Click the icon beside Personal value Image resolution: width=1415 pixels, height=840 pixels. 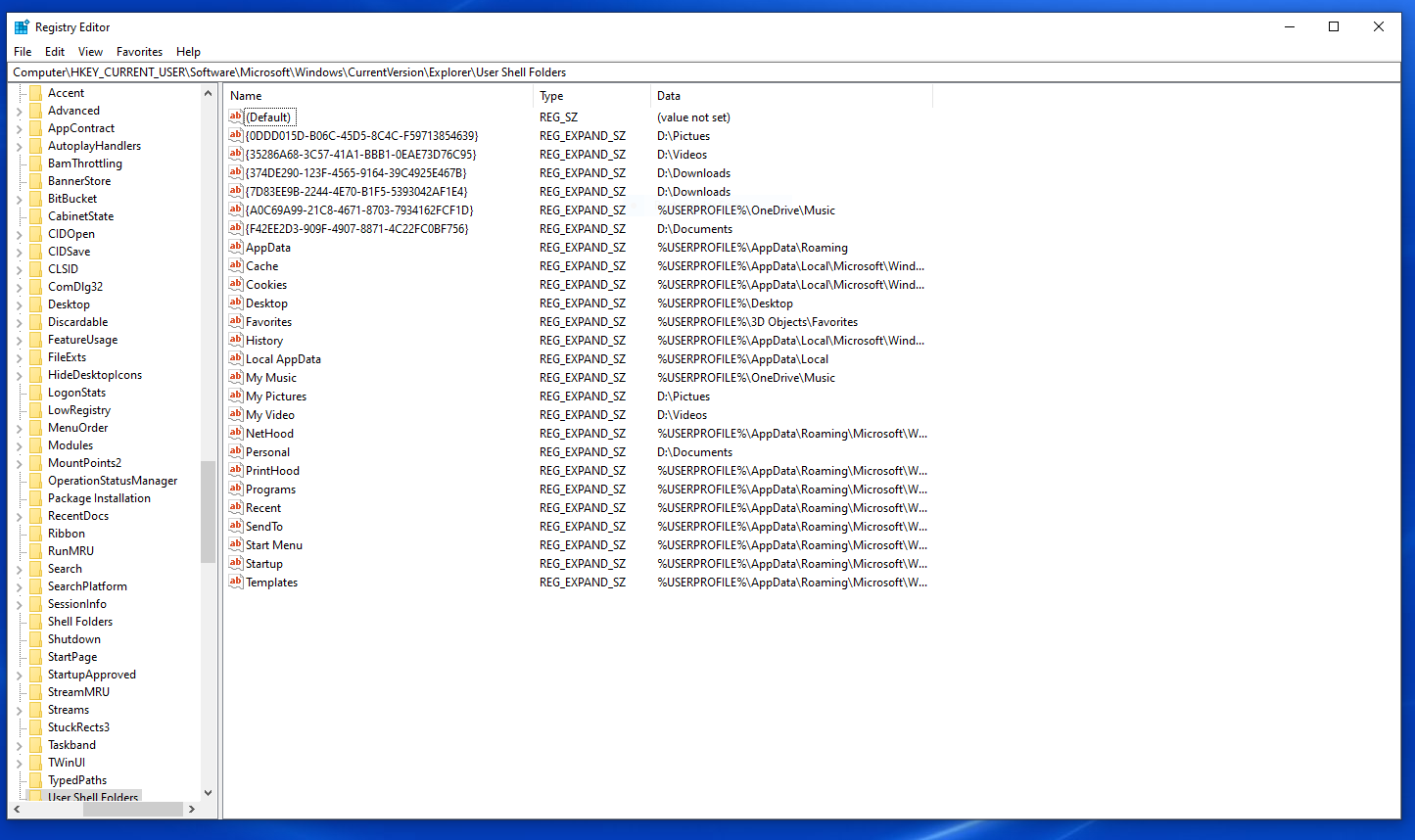point(235,451)
